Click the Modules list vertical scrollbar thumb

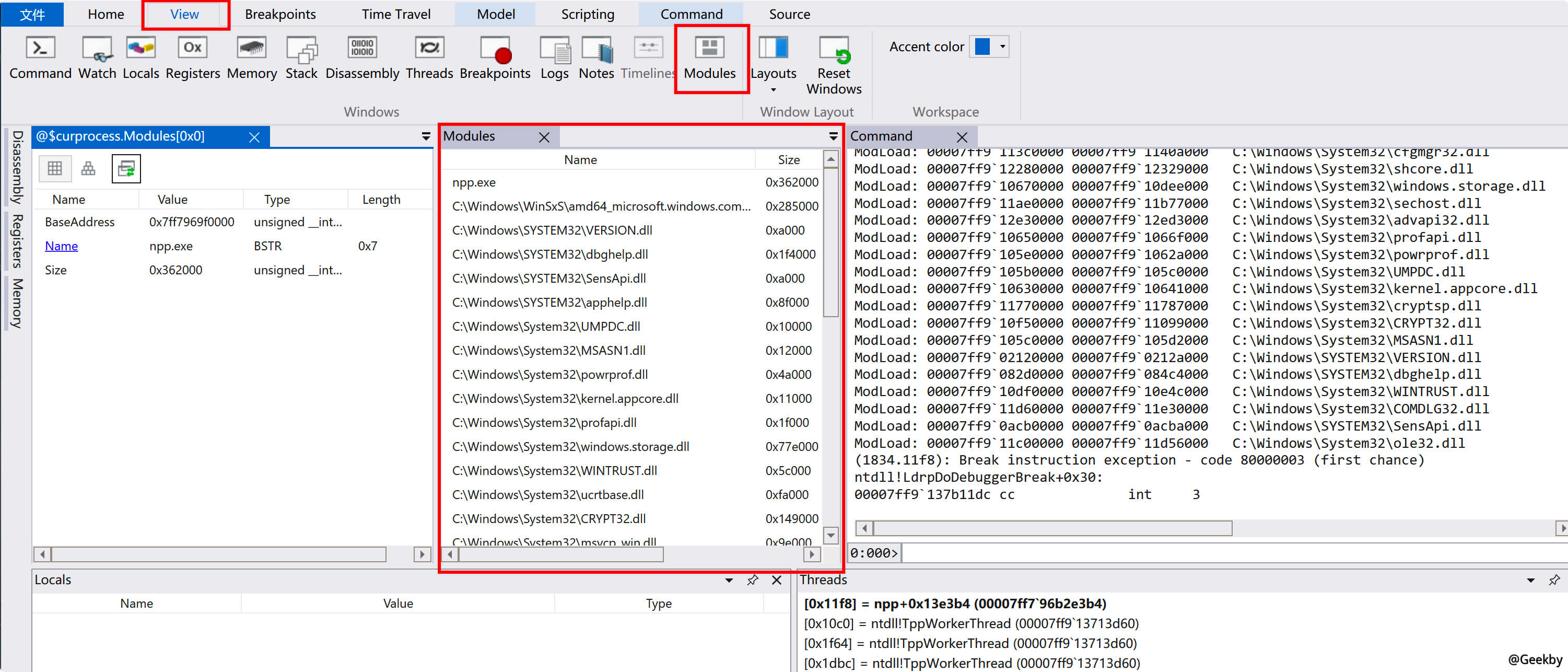pos(831,243)
